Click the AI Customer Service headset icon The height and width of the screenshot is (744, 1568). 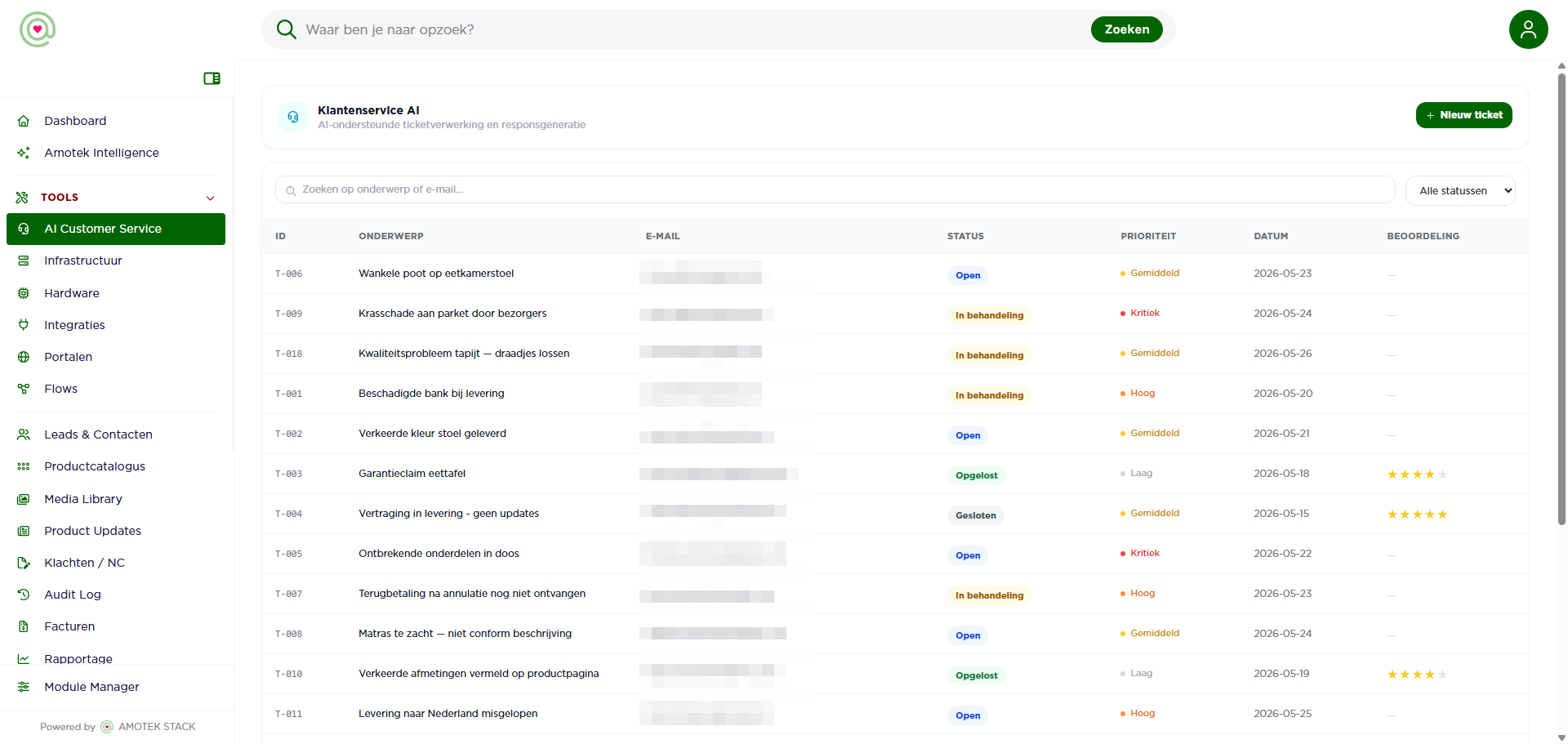coord(24,229)
